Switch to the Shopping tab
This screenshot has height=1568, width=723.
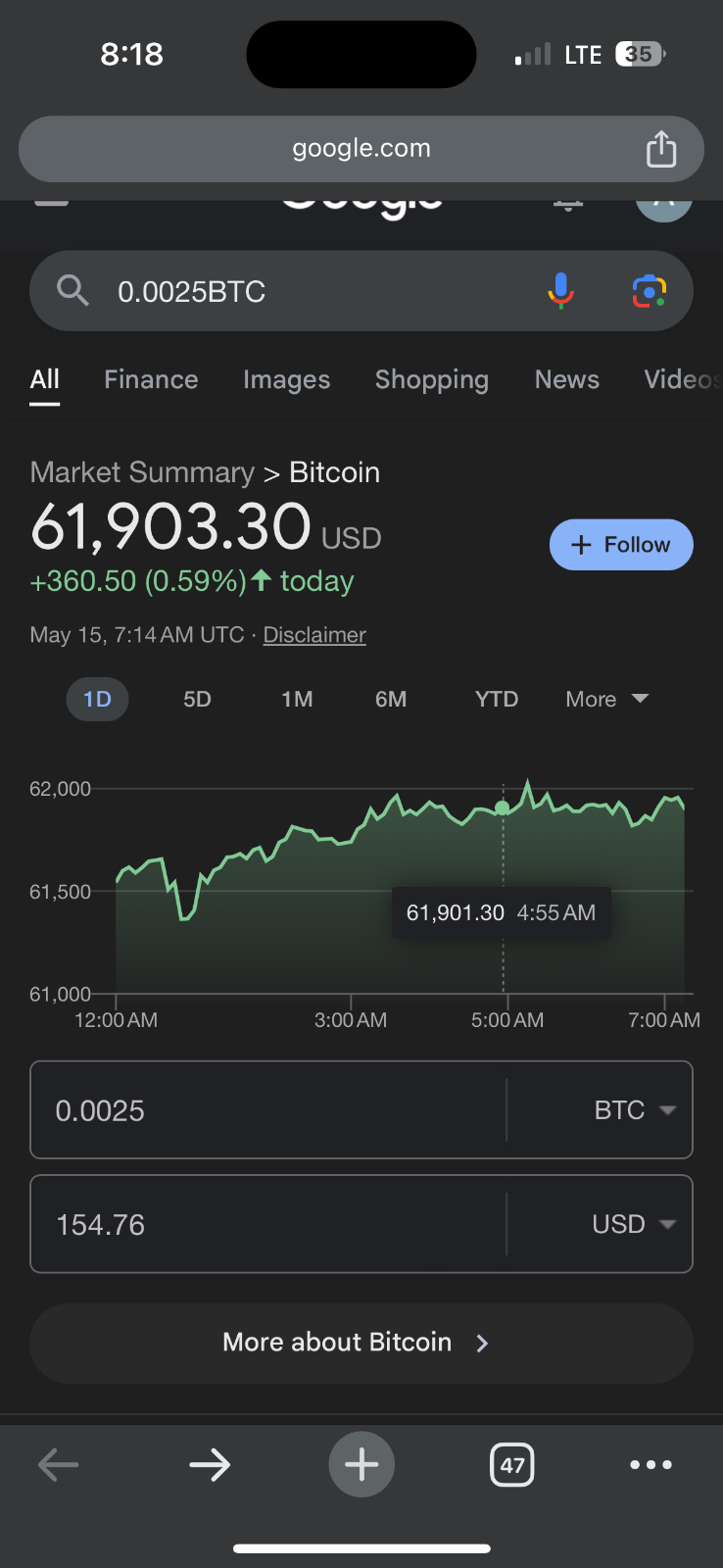(x=432, y=379)
